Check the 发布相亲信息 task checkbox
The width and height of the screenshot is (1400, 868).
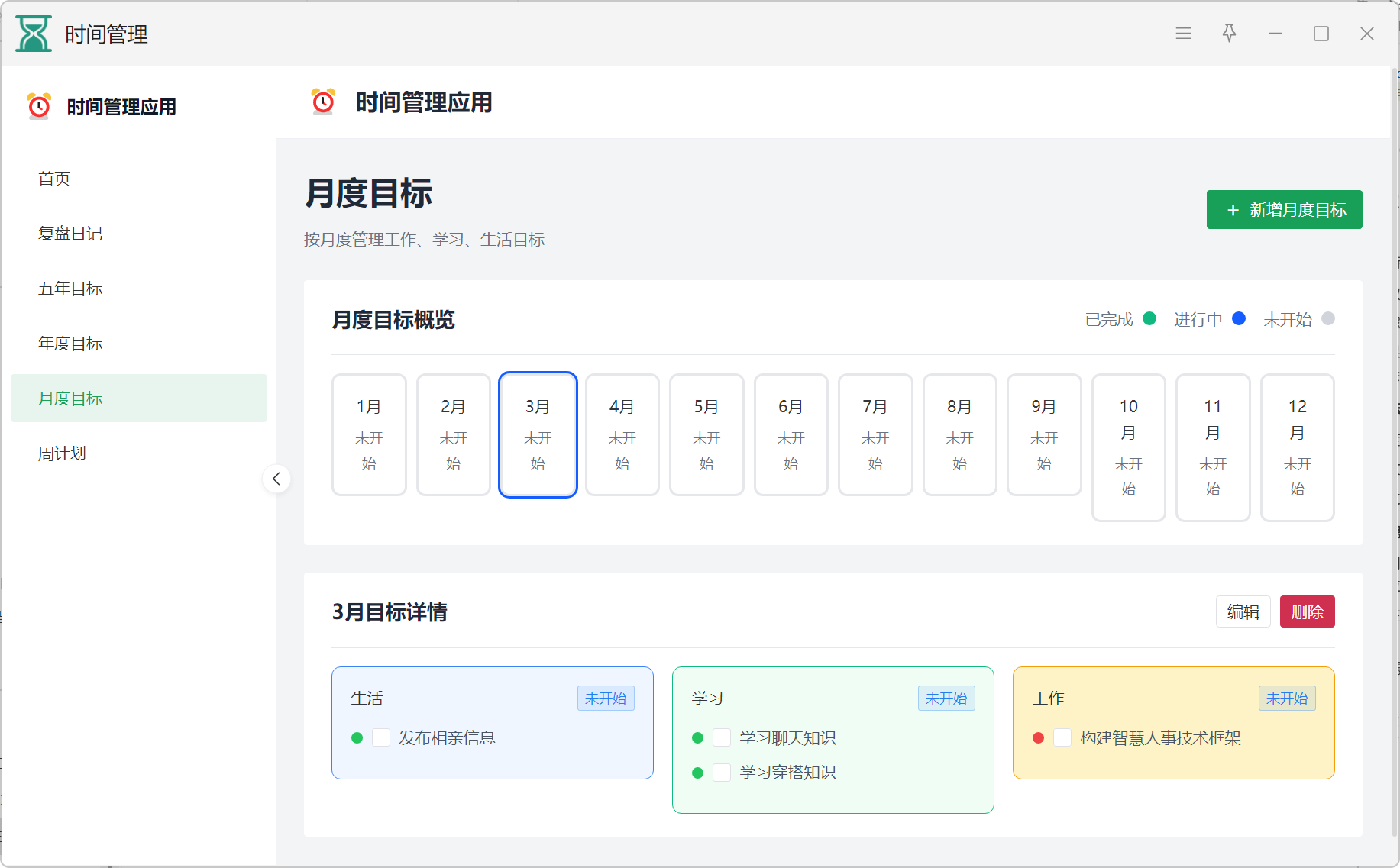(x=381, y=737)
